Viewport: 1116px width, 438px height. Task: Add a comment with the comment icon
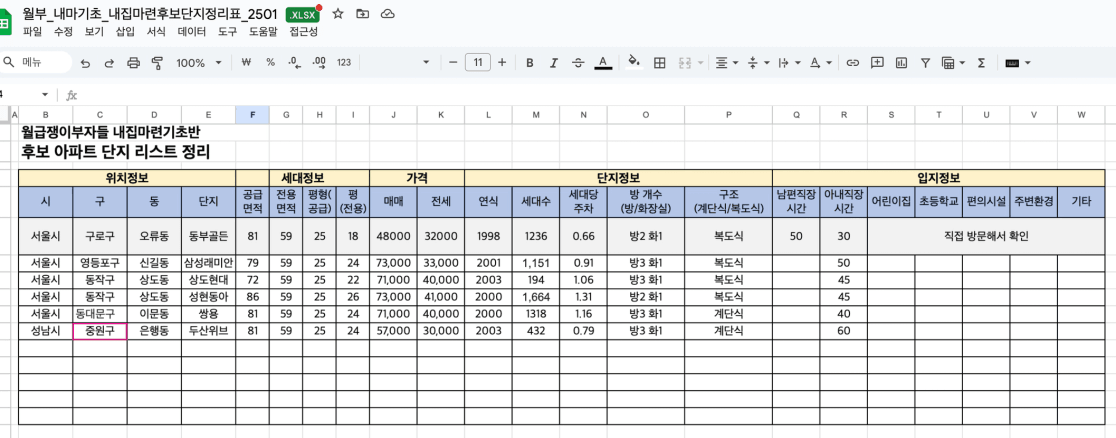tap(878, 63)
